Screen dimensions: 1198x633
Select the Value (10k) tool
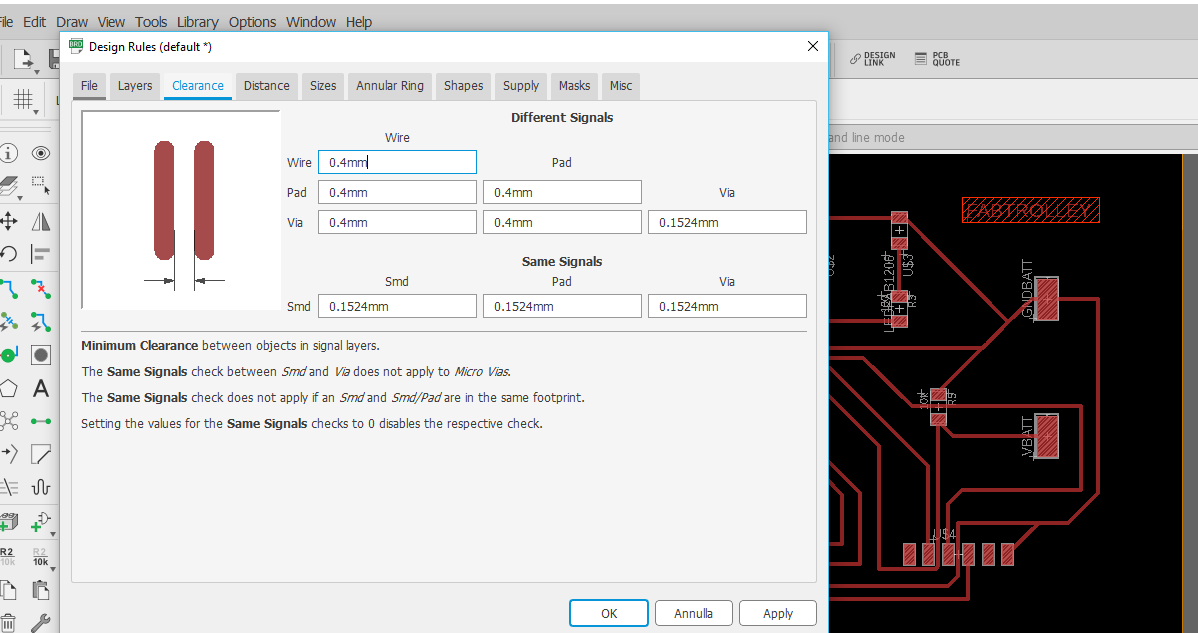point(40,556)
